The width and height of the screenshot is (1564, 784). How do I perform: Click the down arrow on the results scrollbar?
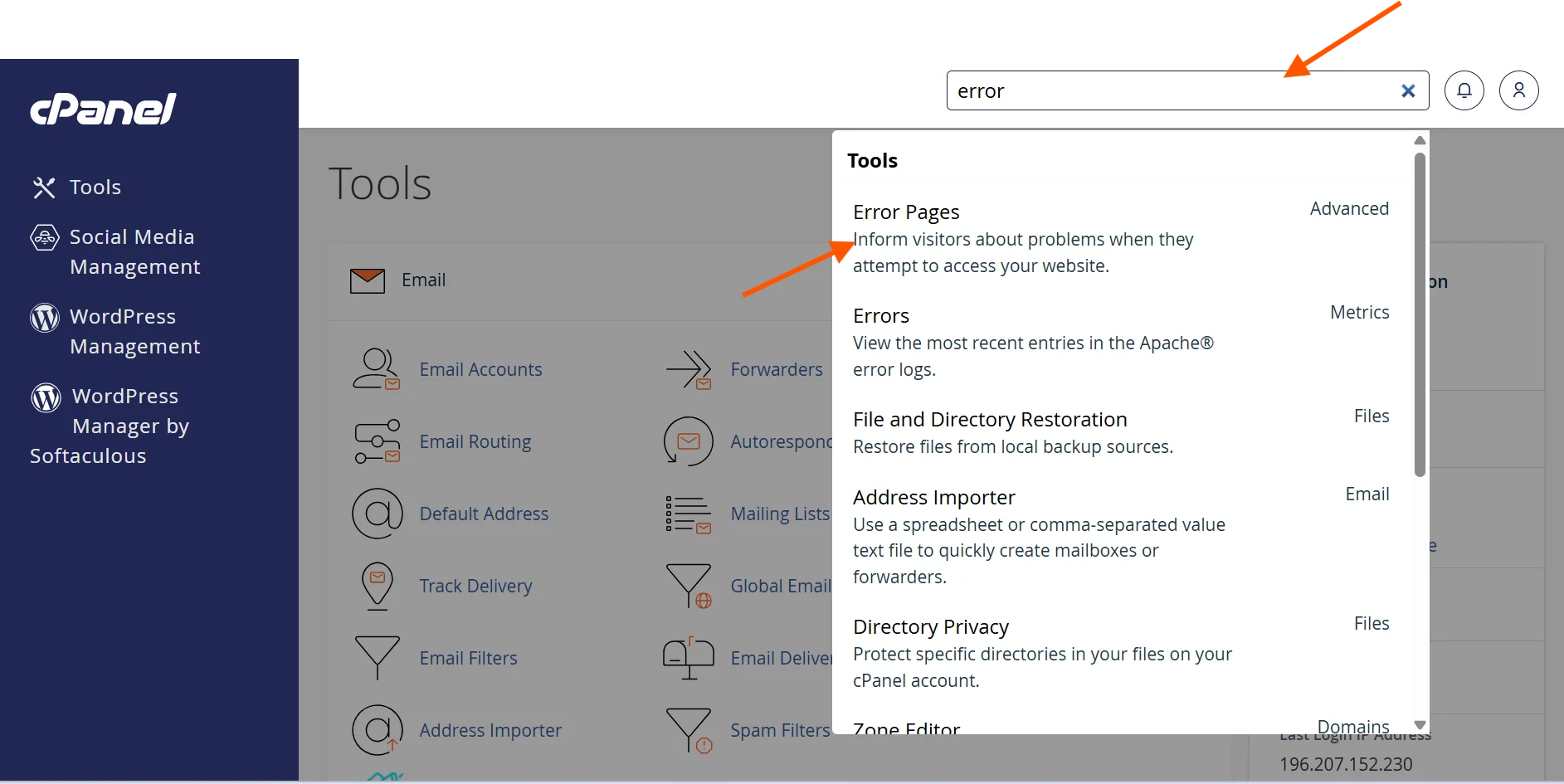[1419, 723]
